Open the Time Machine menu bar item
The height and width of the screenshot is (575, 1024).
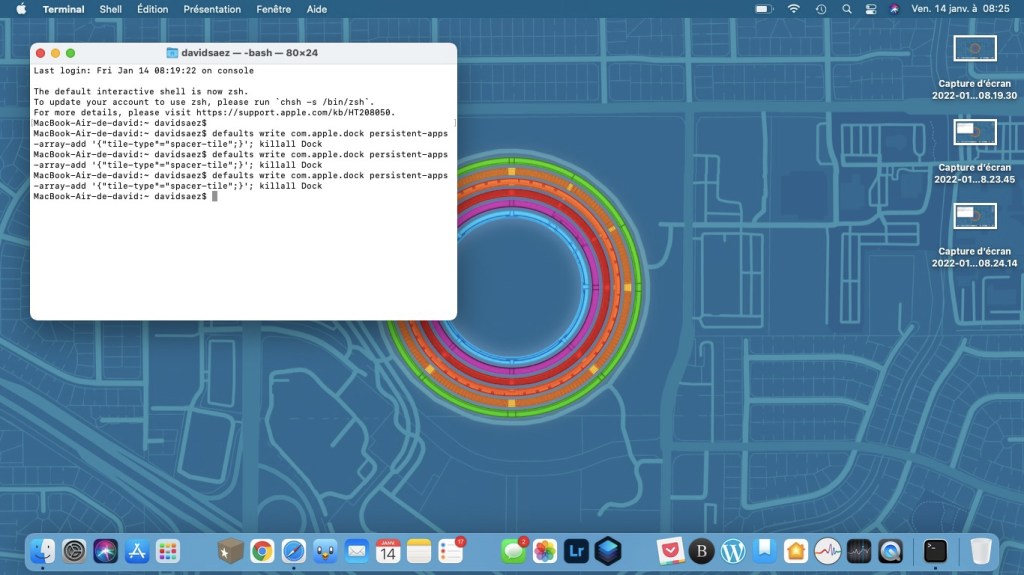(x=821, y=9)
